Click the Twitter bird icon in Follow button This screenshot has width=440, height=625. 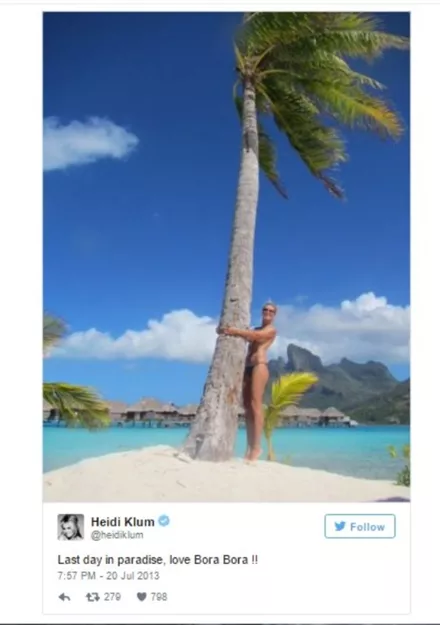tap(340, 527)
